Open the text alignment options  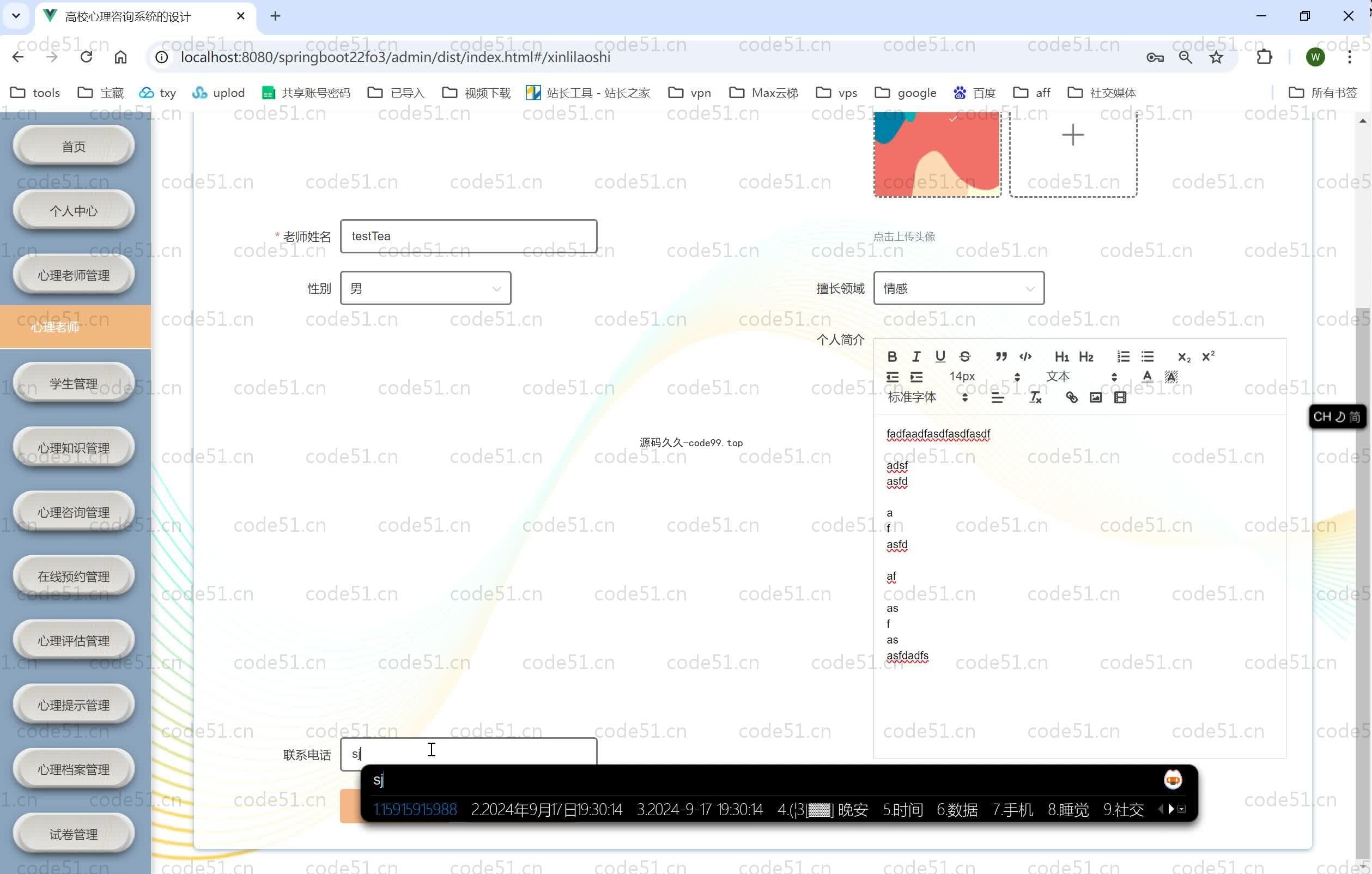coord(997,397)
